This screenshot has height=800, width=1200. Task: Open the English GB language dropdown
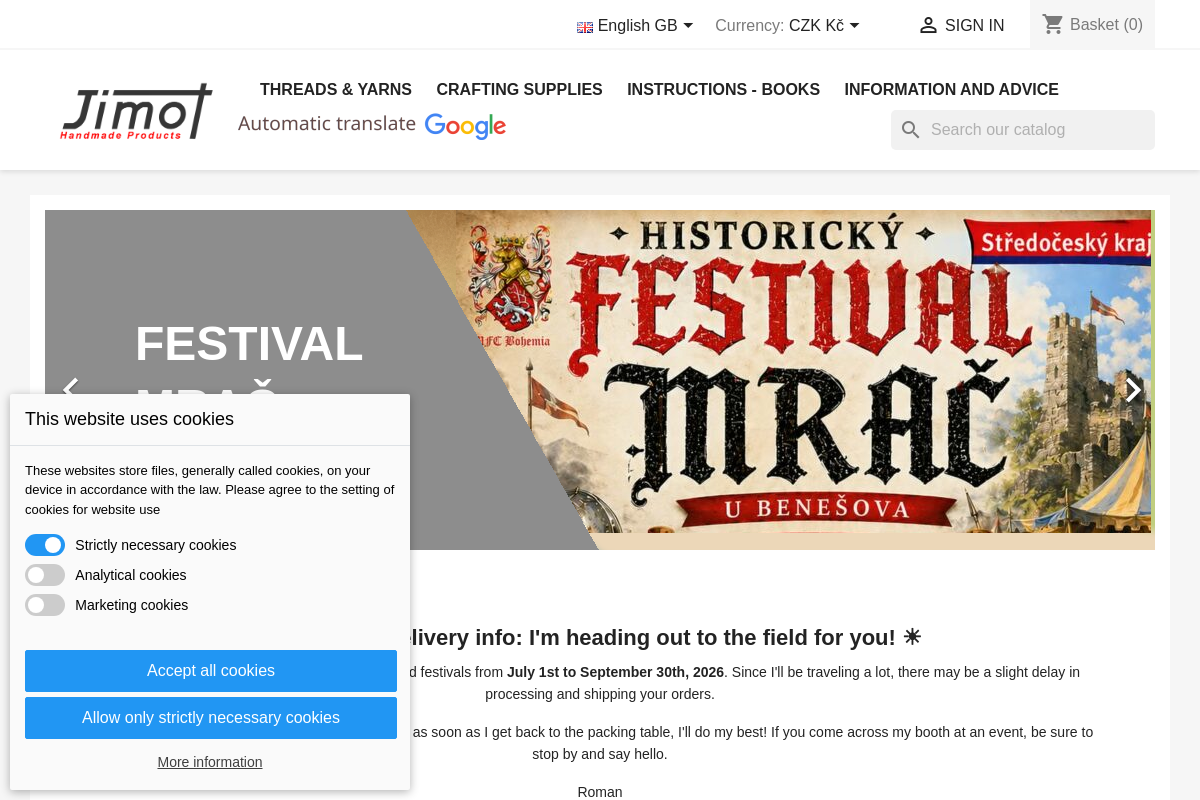pos(635,26)
